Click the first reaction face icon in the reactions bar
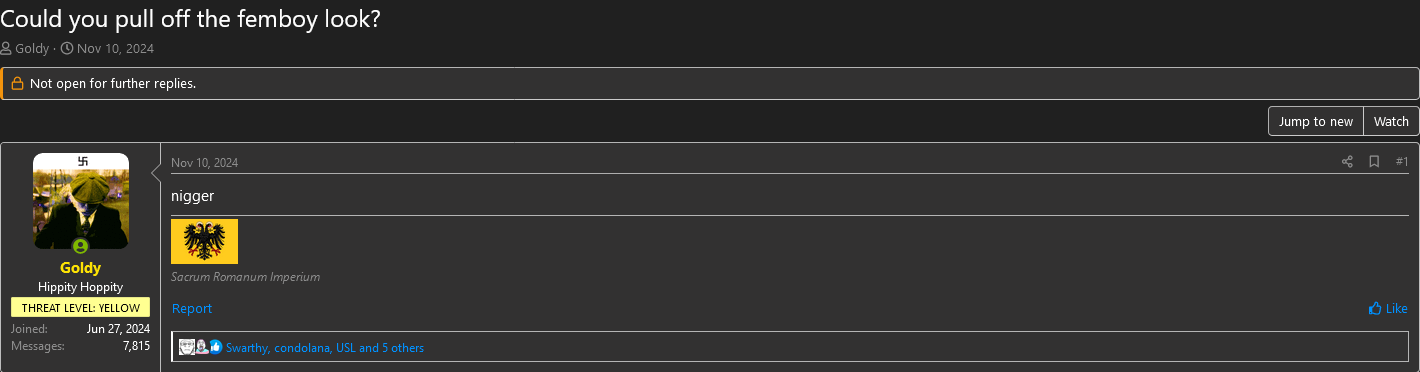 pos(186,347)
